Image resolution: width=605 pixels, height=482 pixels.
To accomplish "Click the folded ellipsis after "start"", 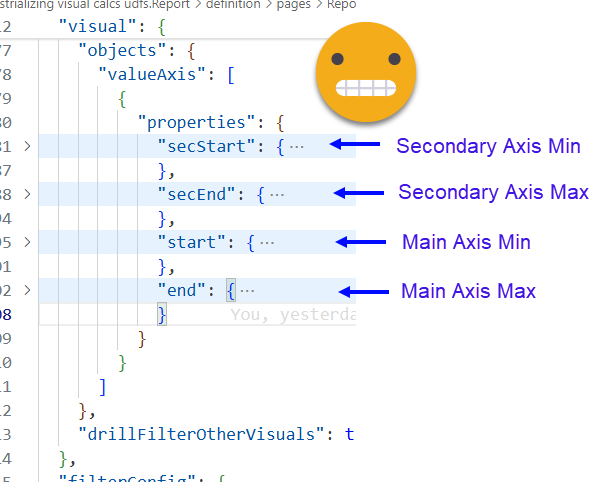I will [x=267, y=242].
